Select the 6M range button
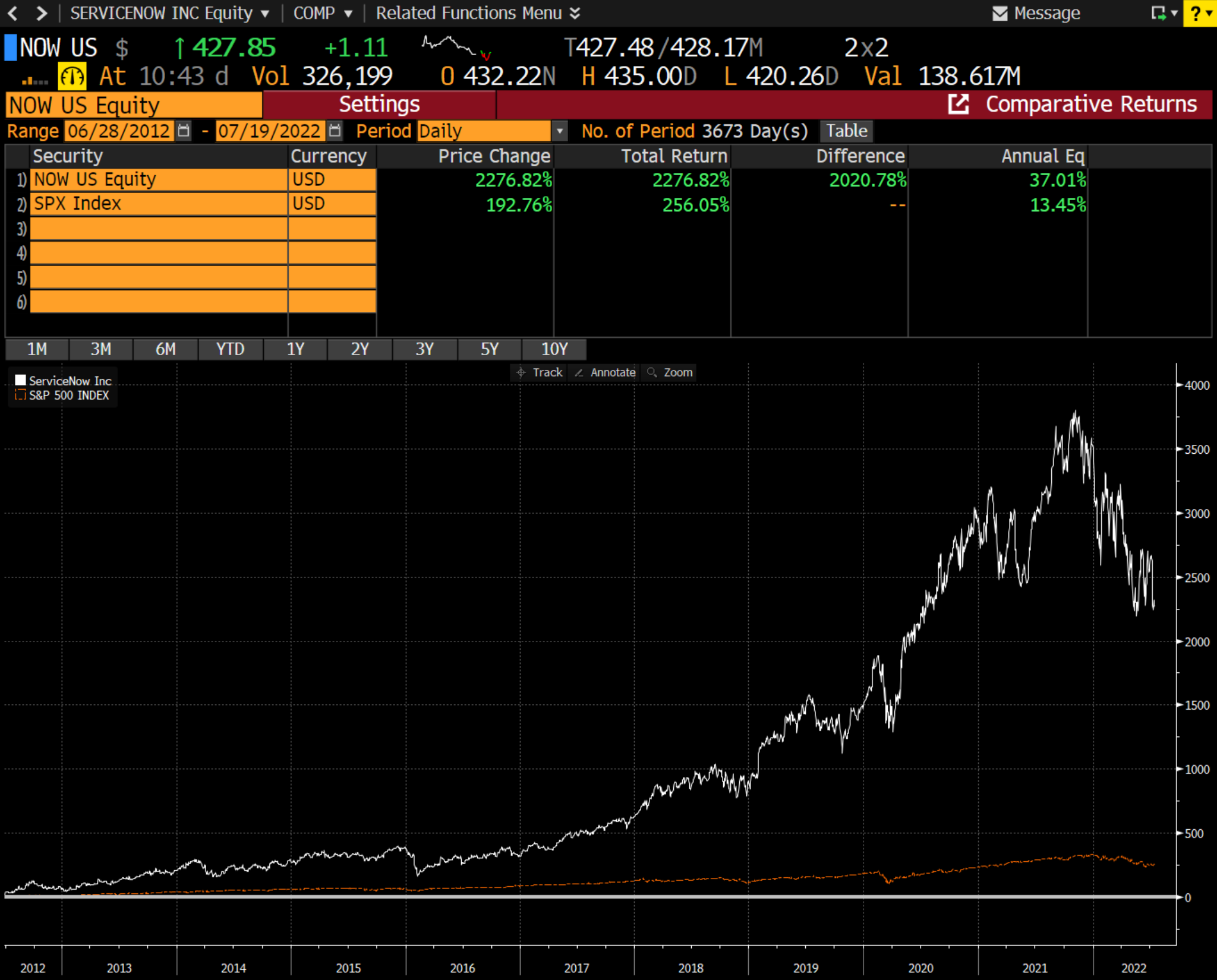Viewport: 1217px width, 980px height. (x=165, y=349)
